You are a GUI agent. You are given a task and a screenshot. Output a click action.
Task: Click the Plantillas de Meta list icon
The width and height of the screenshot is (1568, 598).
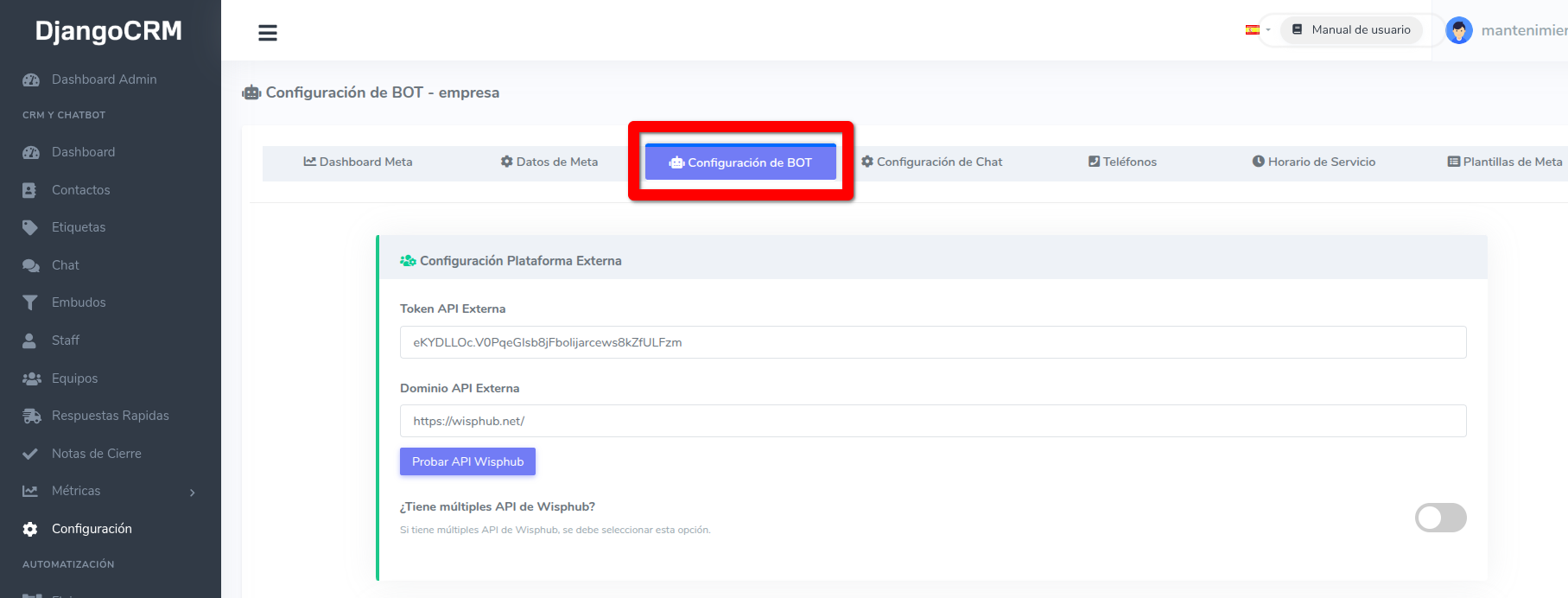1454,162
